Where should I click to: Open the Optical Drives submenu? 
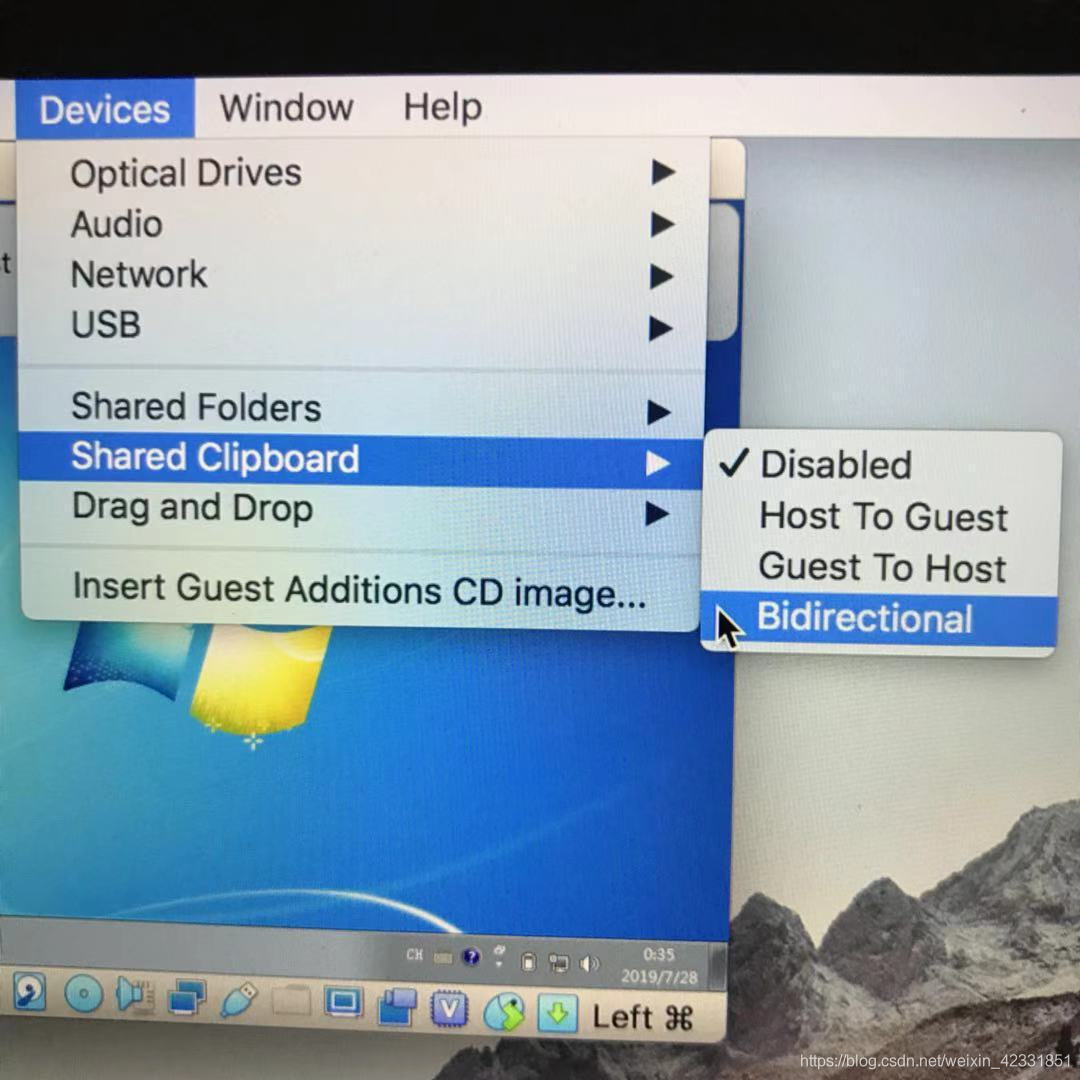point(363,172)
